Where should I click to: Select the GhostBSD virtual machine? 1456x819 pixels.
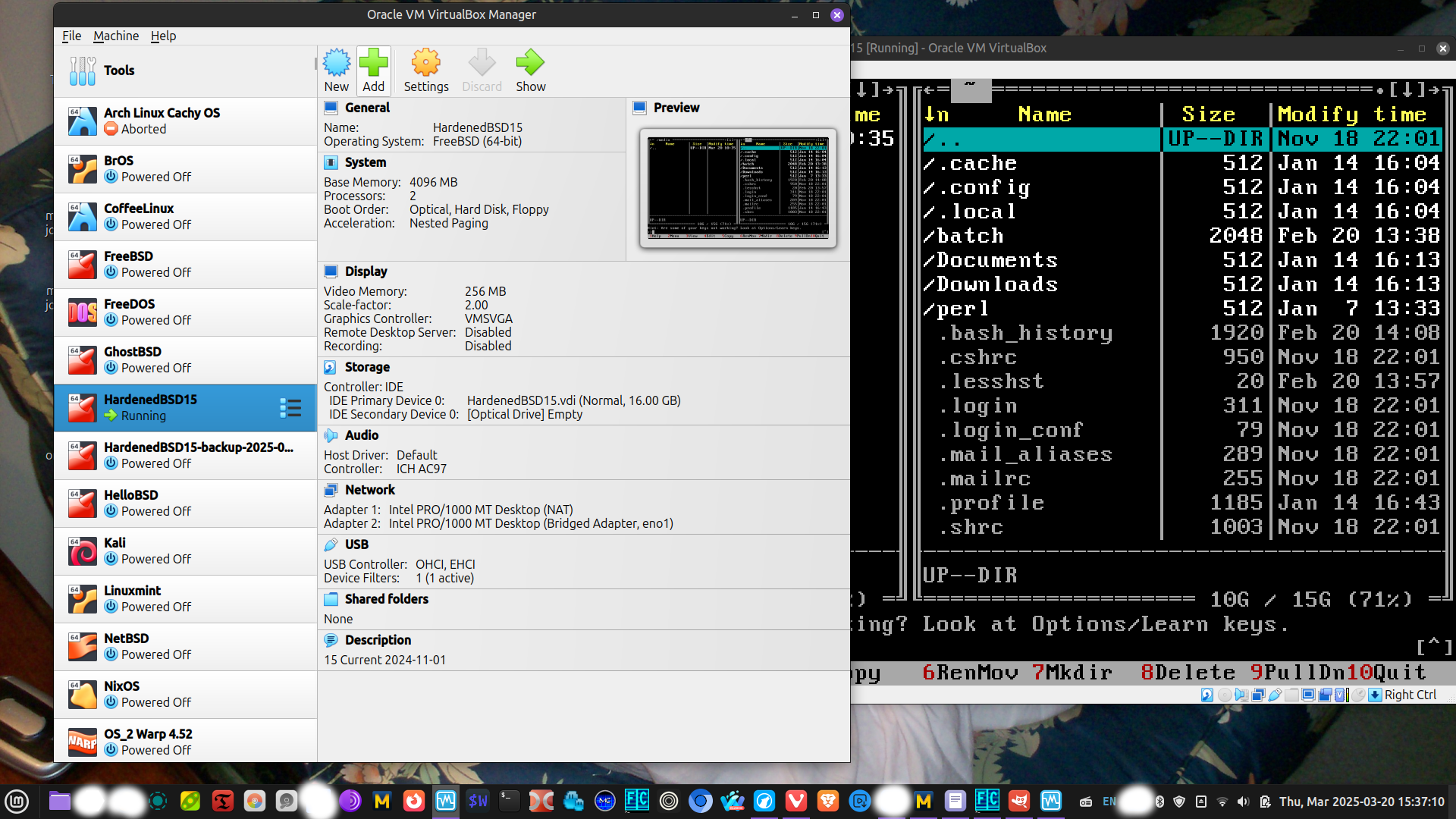(x=185, y=359)
